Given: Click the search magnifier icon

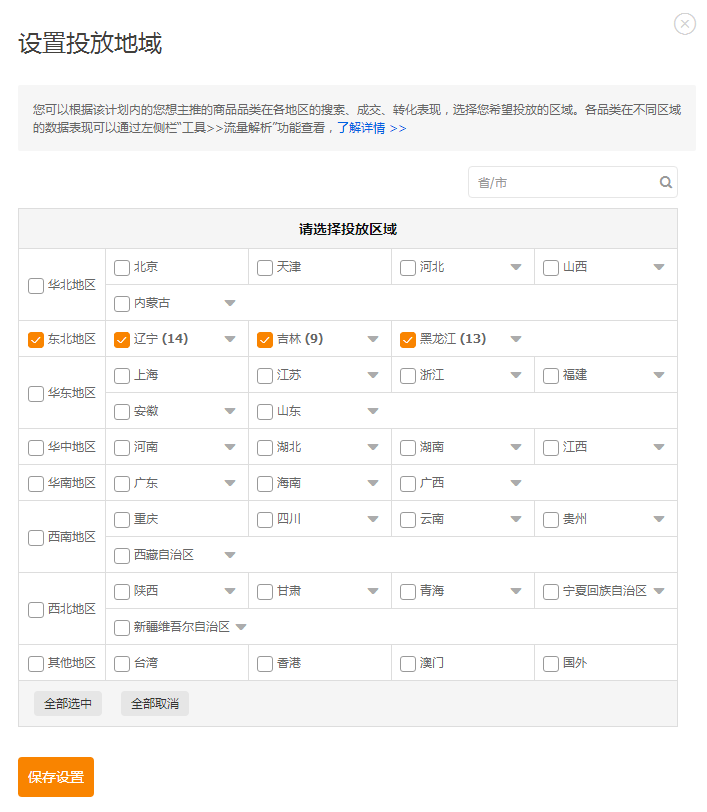Looking at the screenshot, I should pos(665,183).
